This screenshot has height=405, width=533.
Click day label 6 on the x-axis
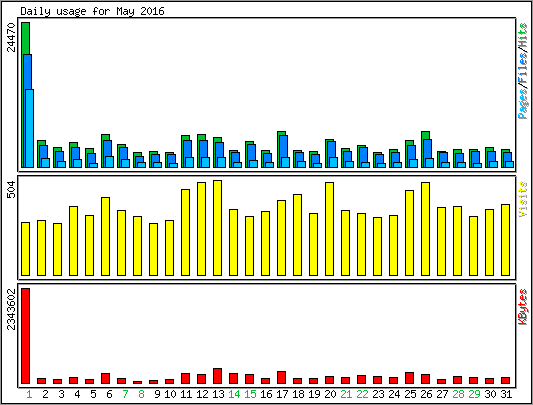109,394
